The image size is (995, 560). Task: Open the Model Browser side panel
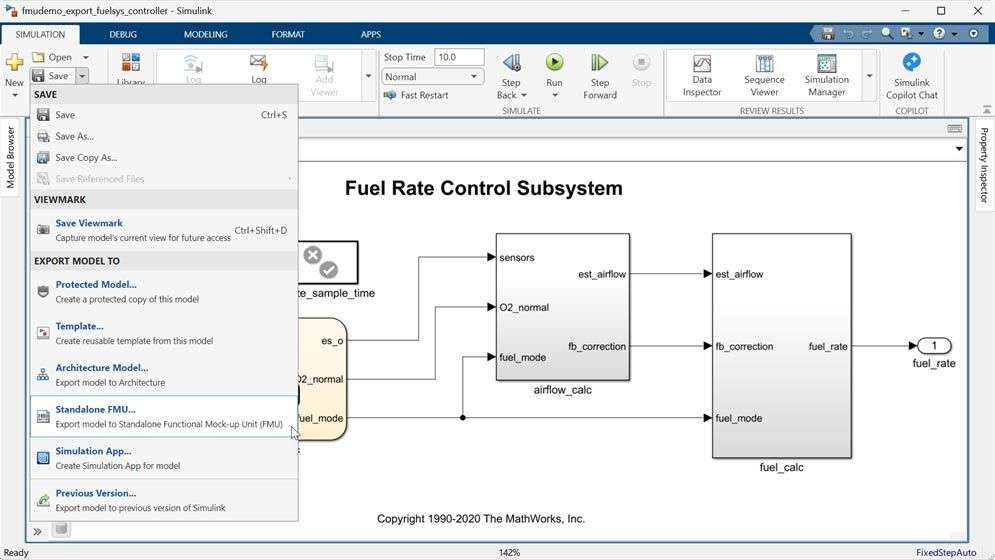[x=11, y=157]
